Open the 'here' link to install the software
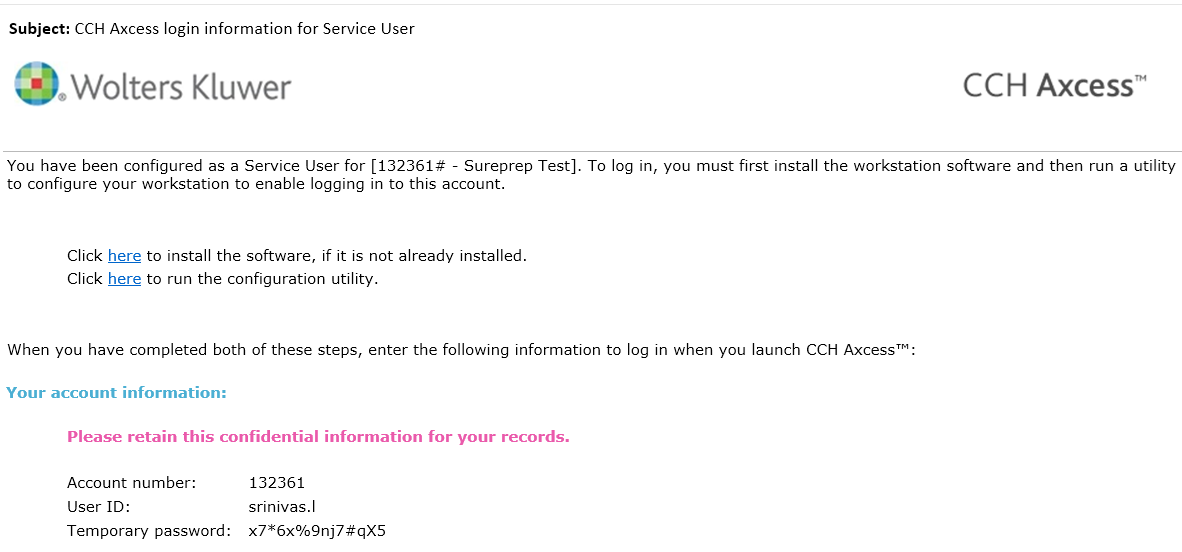The image size is (1182, 552). pos(124,256)
